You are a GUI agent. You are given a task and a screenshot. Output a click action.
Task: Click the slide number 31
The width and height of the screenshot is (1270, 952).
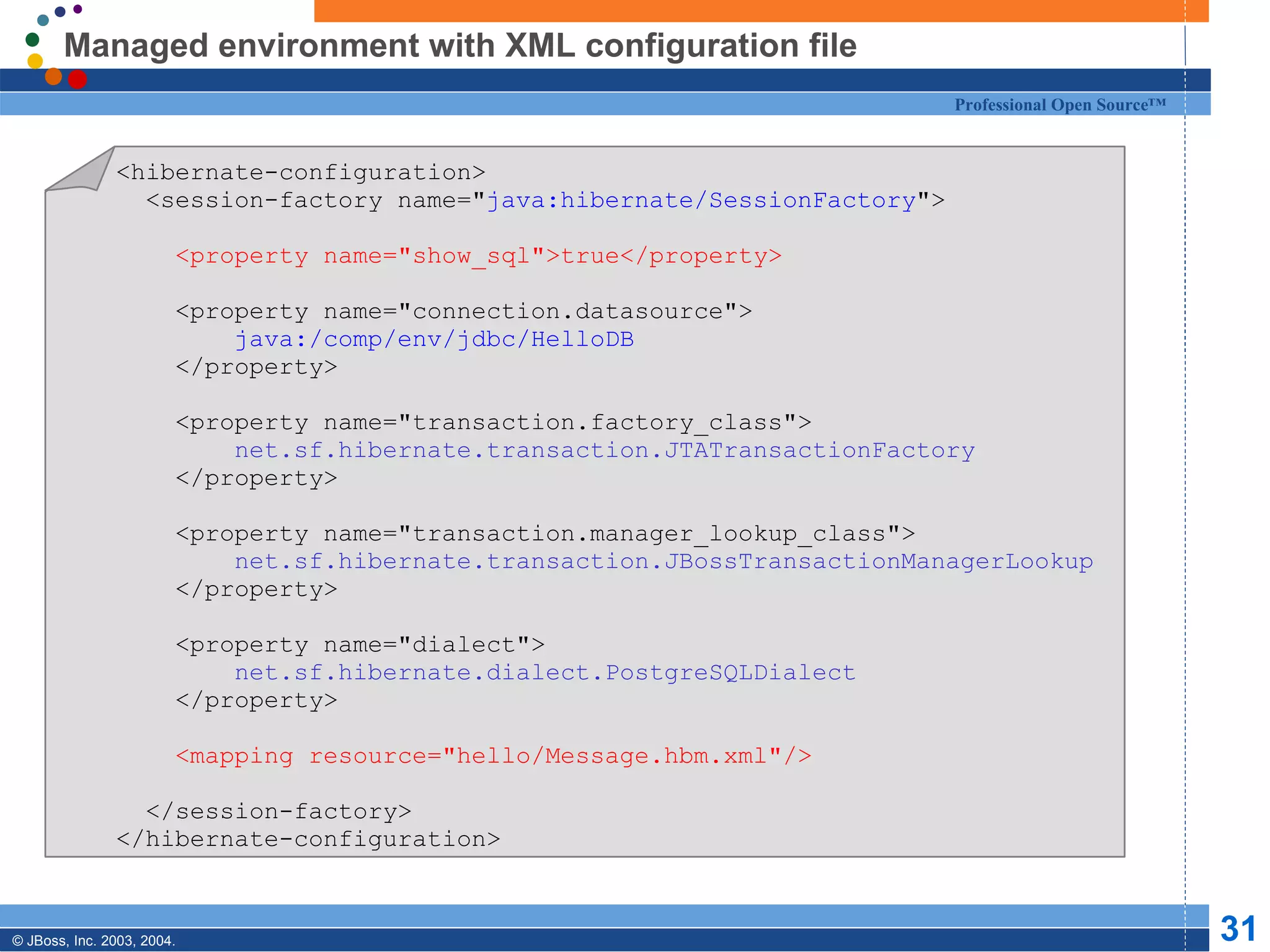(x=1238, y=928)
